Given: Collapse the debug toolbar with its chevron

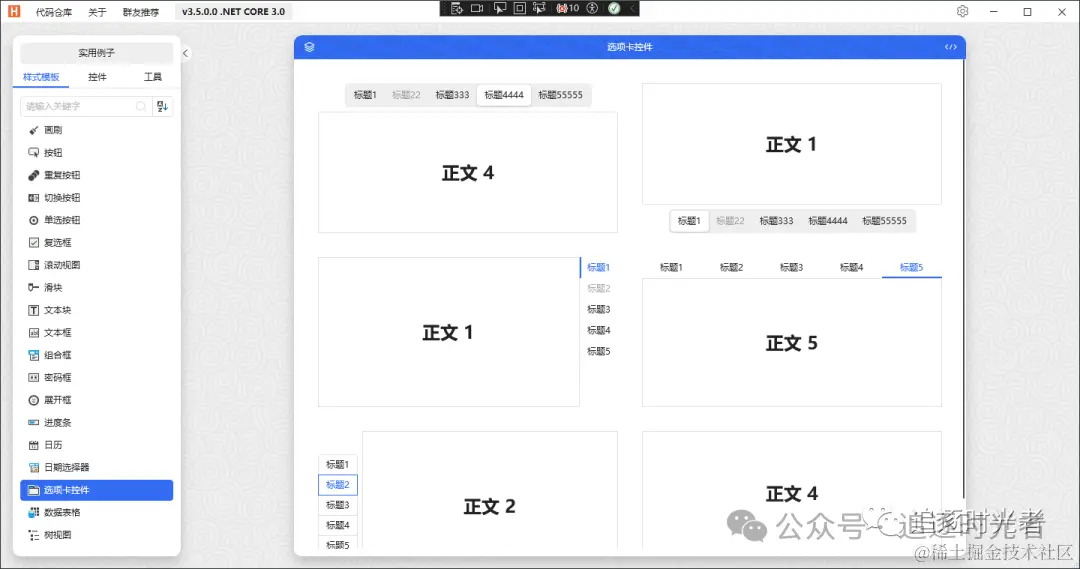Looking at the screenshot, I should point(632,8).
